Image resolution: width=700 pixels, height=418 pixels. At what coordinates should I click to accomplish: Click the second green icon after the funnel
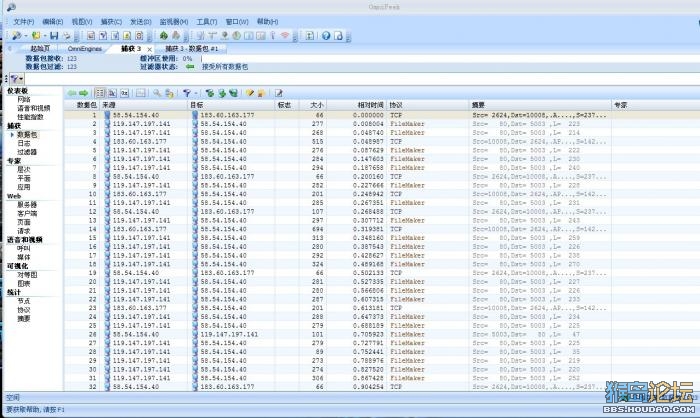coord(221,93)
